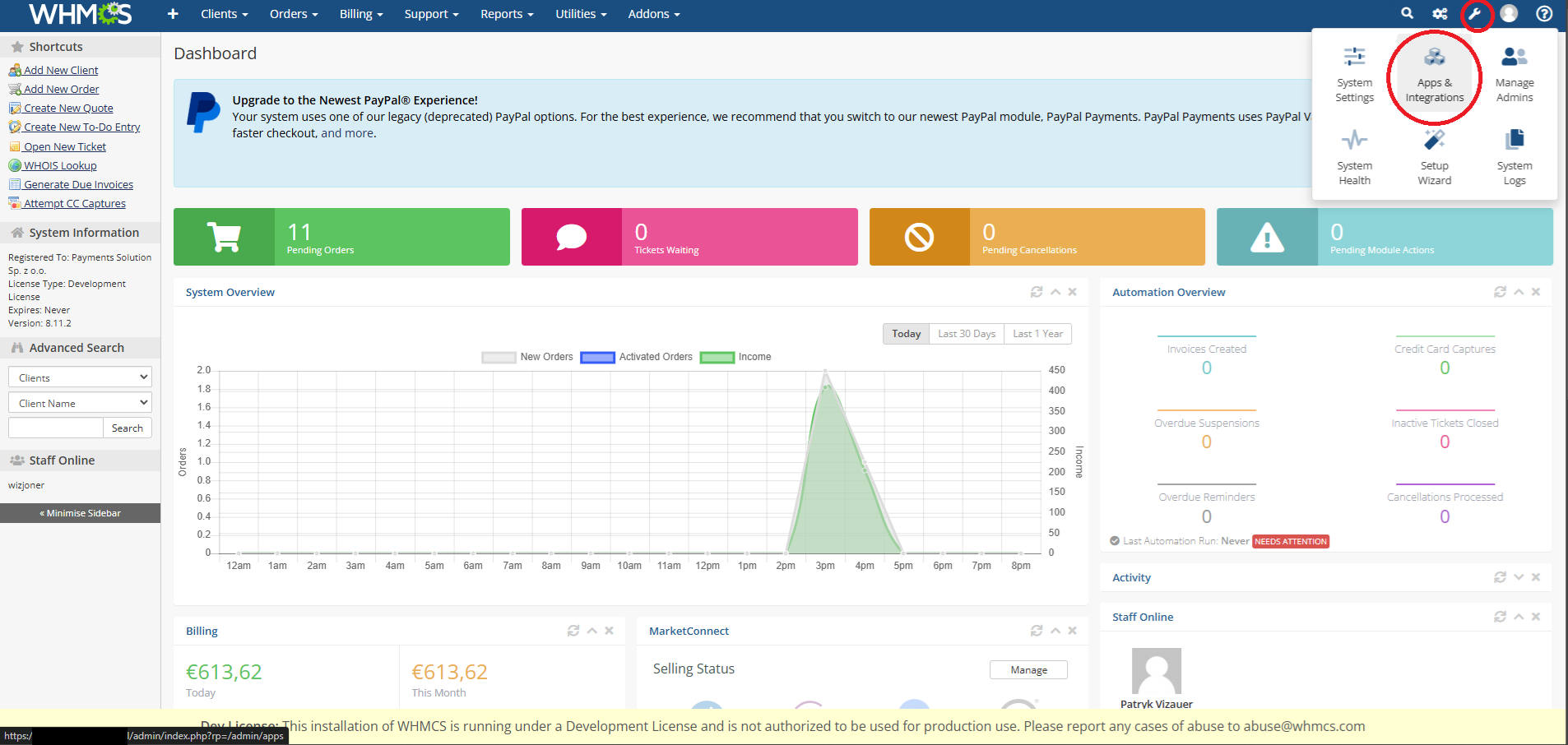The image size is (1568, 745).
Task: Click the search magnifier icon in top bar
Action: coord(1408,13)
